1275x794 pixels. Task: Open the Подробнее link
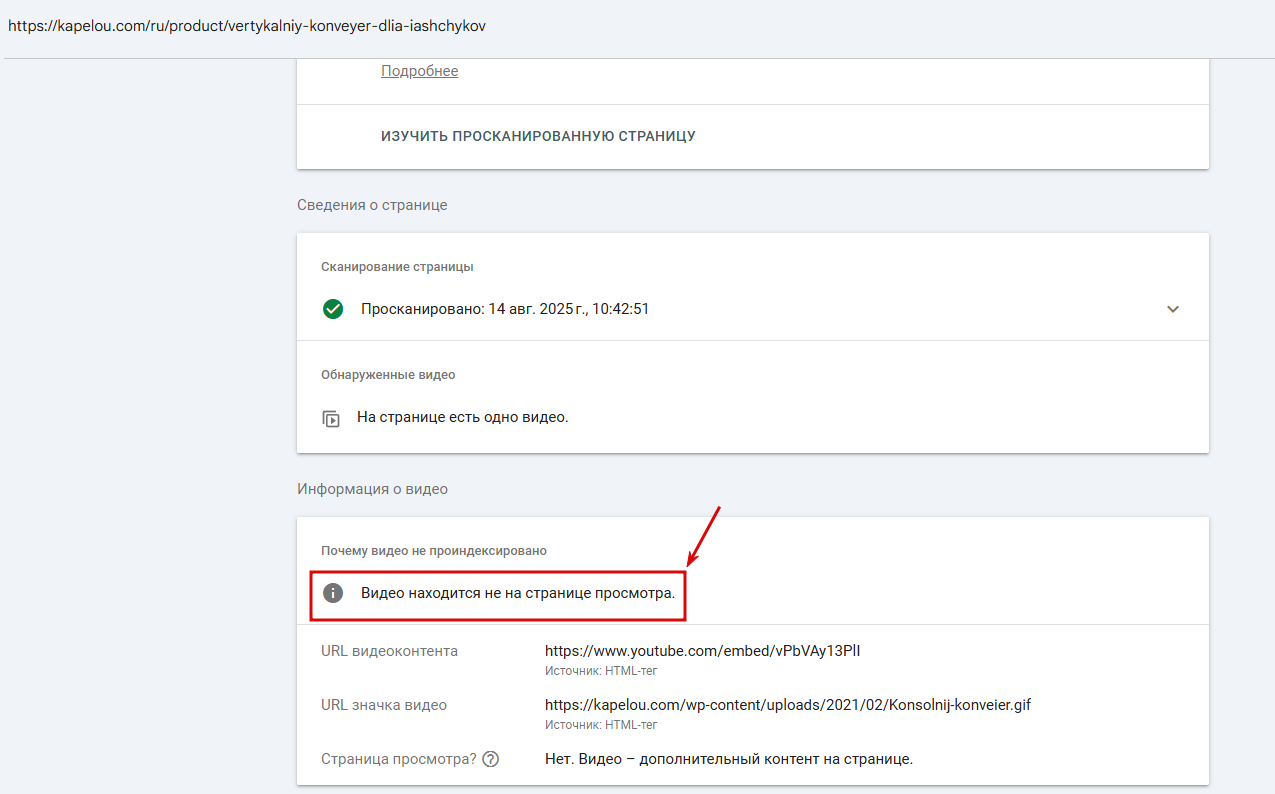(x=420, y=71)
